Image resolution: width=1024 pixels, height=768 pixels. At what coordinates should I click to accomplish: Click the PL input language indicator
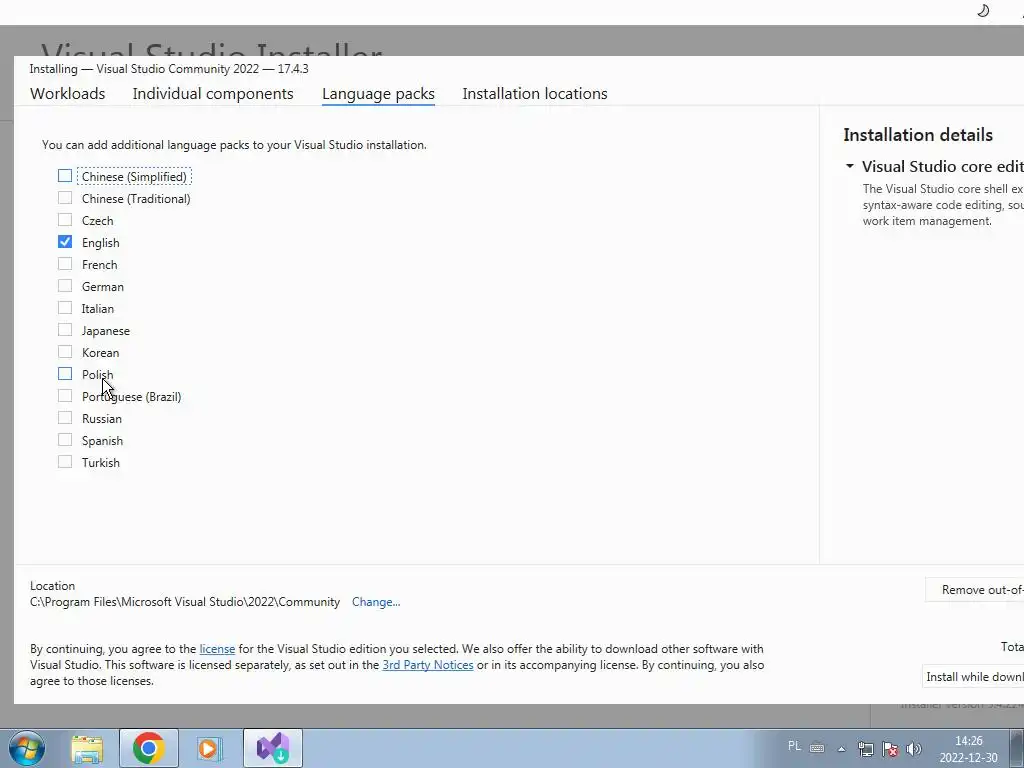(x=794, y=746)
